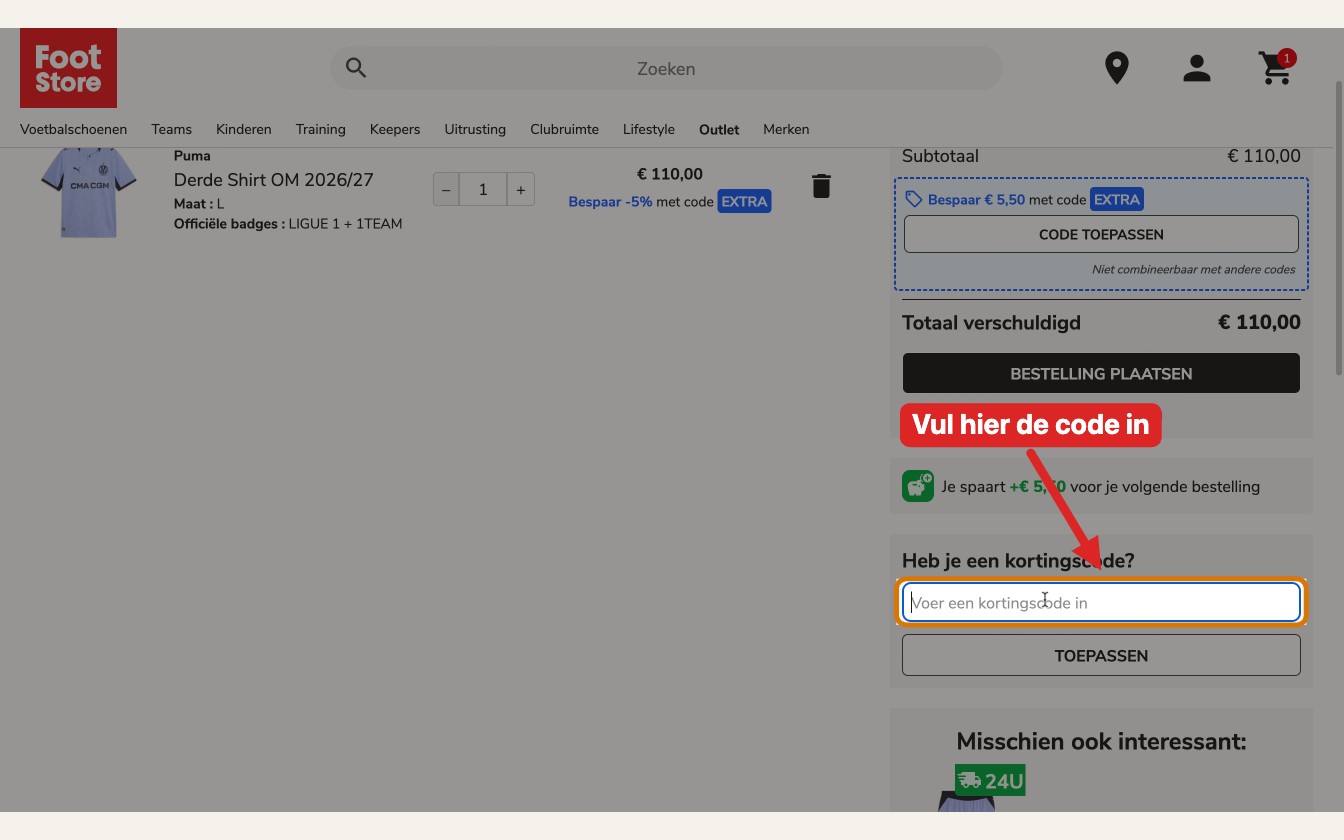The image size is (1344, 840).
Task: Click the Zoeken search field
Action: click(666, 68)
